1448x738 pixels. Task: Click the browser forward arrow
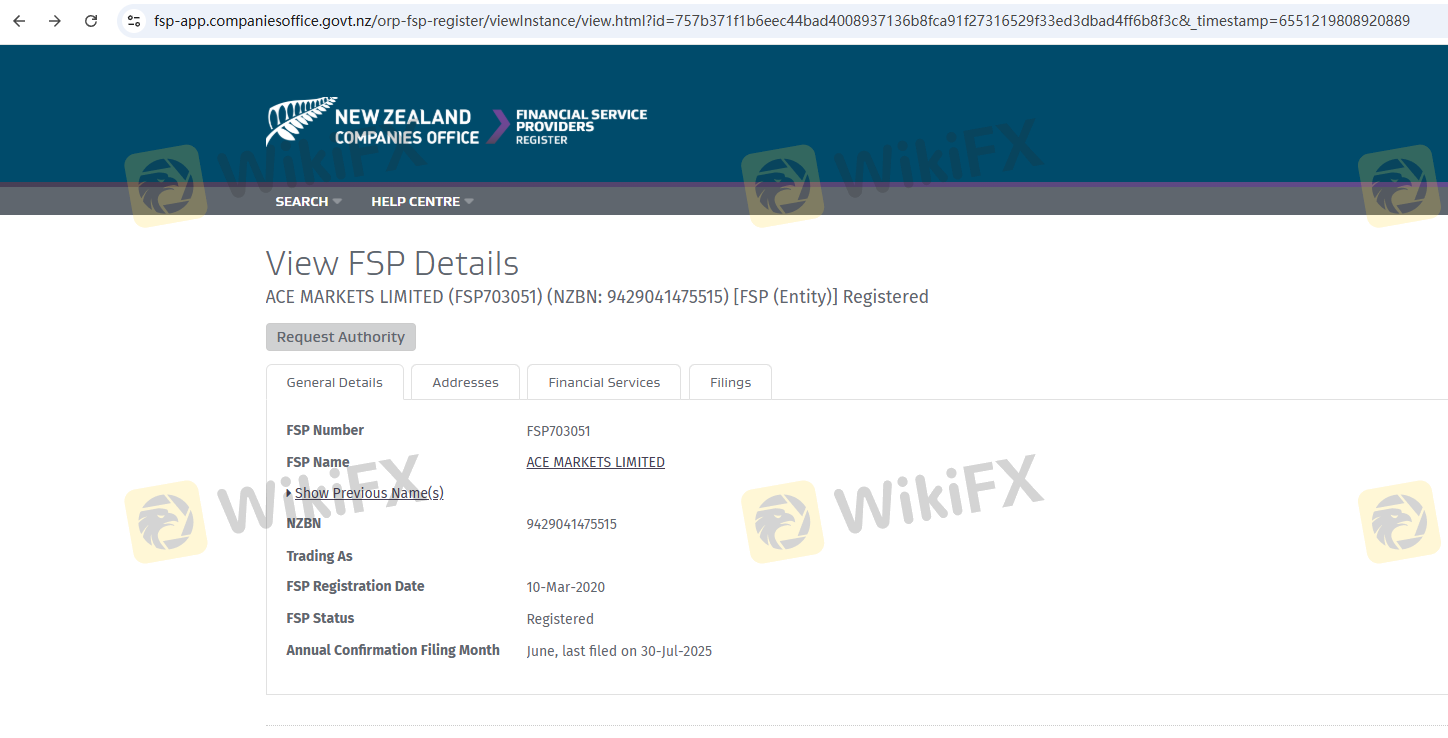point(55,21)
